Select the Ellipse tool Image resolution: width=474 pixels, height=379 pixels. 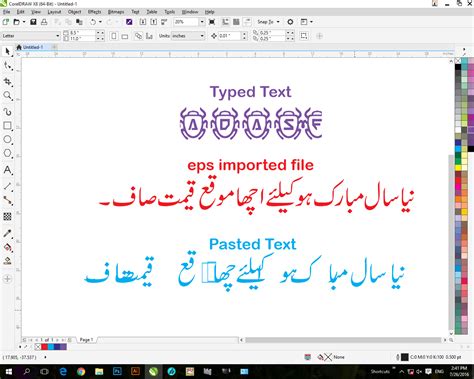(x=7, y=140)
